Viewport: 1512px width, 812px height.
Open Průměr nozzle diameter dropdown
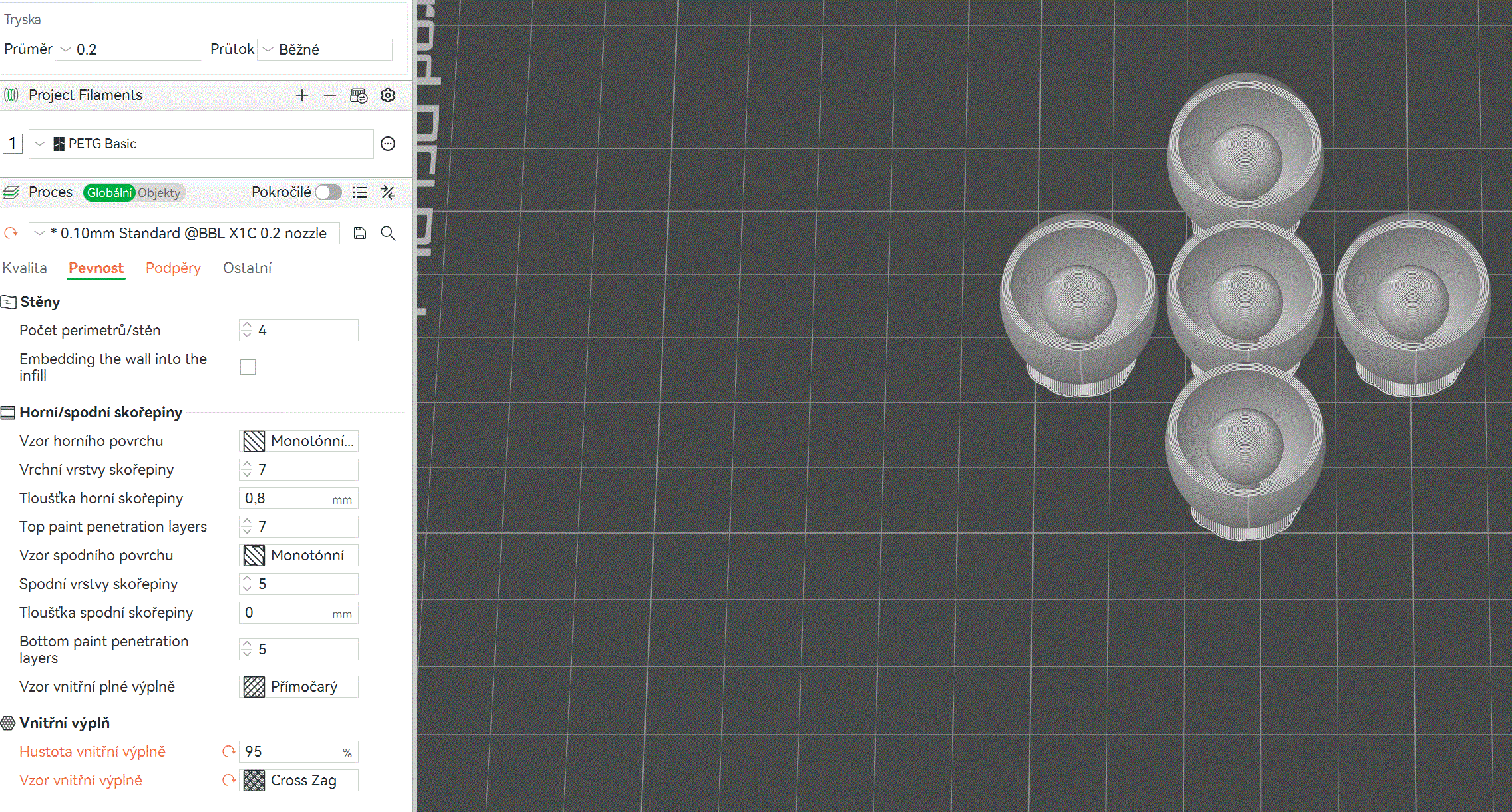pyautogui.click(x=128, y=49)
